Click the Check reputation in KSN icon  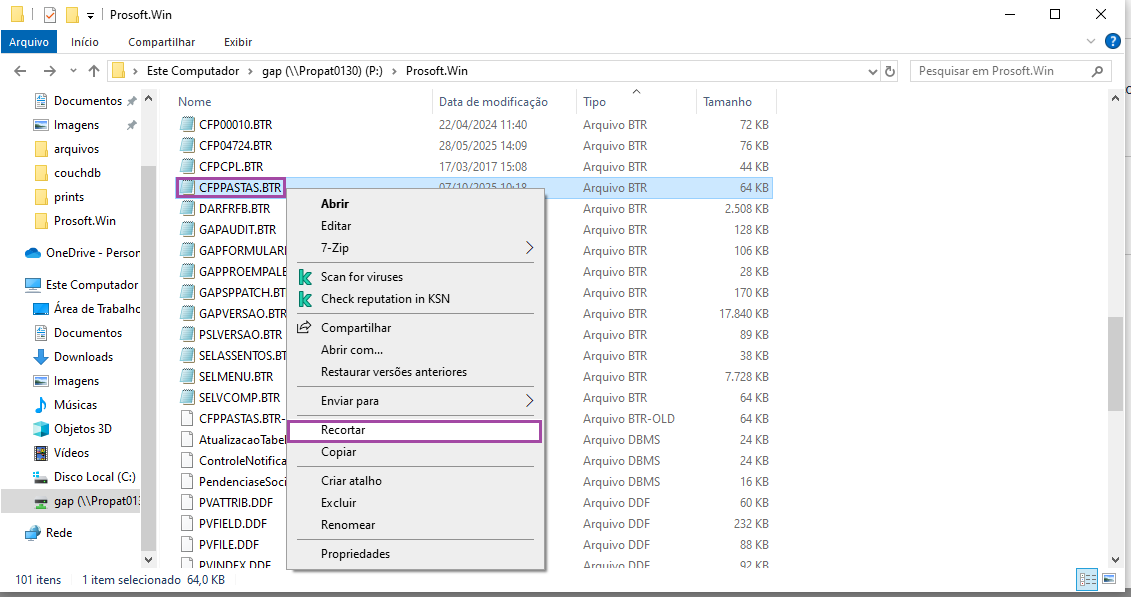[x=305, y=299]
